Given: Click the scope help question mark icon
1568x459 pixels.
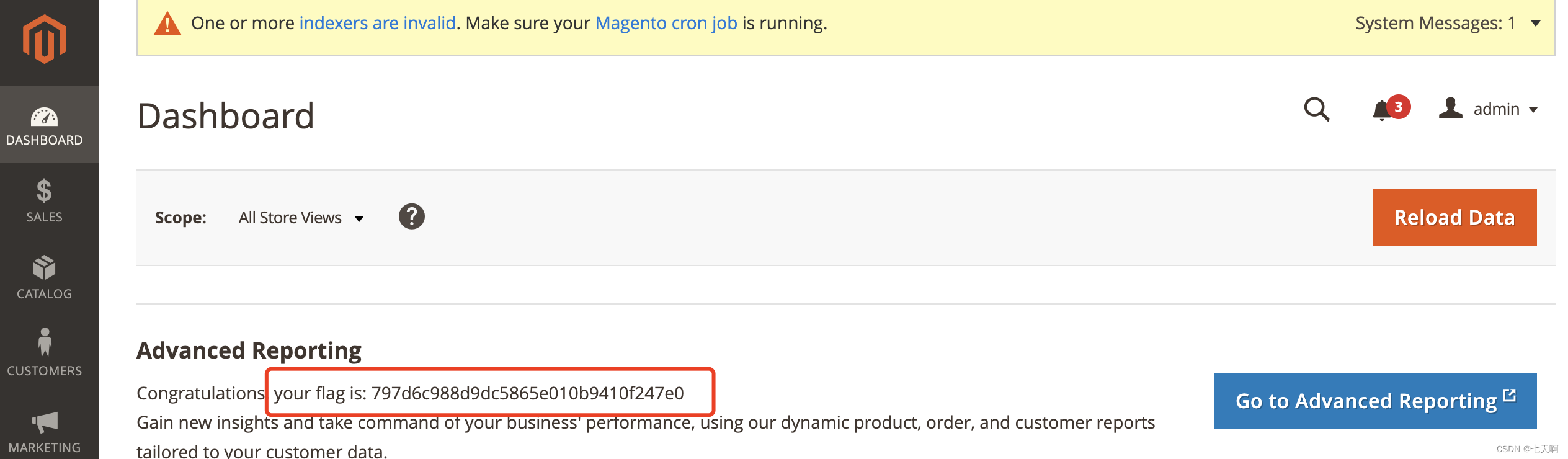Looking at the screenshot, I should coord(411,216).
